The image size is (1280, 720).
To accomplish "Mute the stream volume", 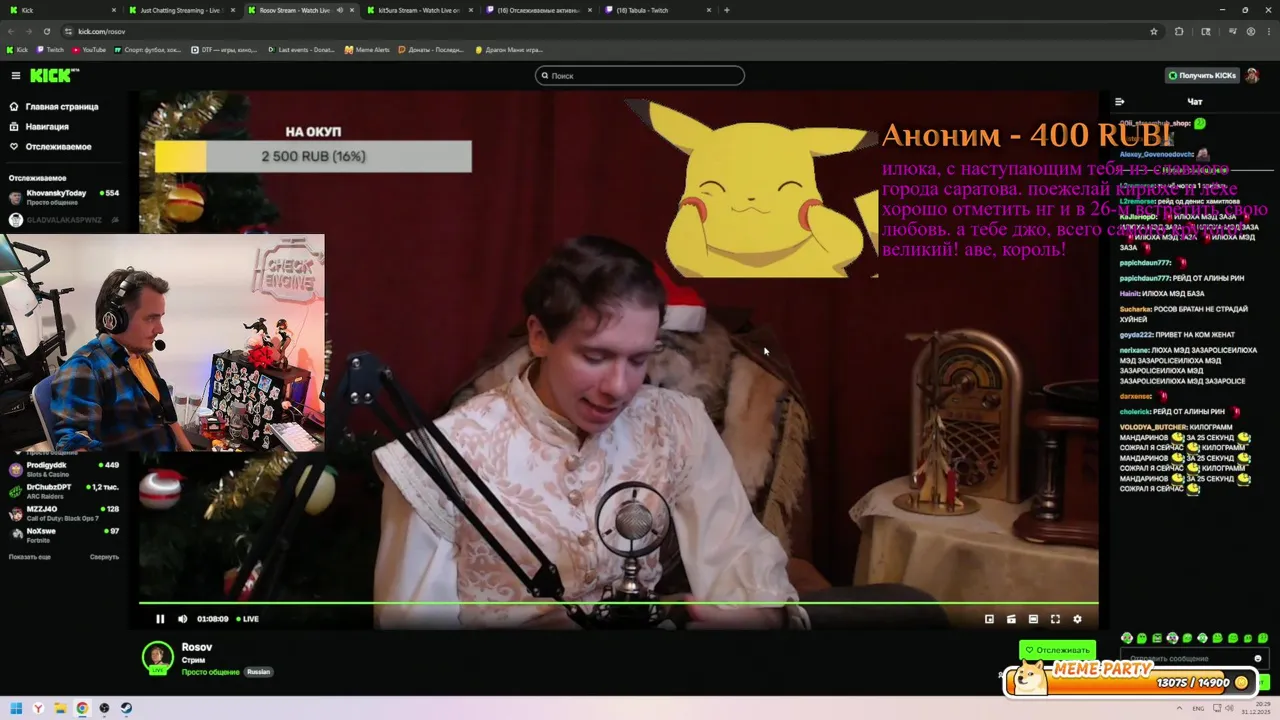I will pyautogui.click(x=182, y=619).
